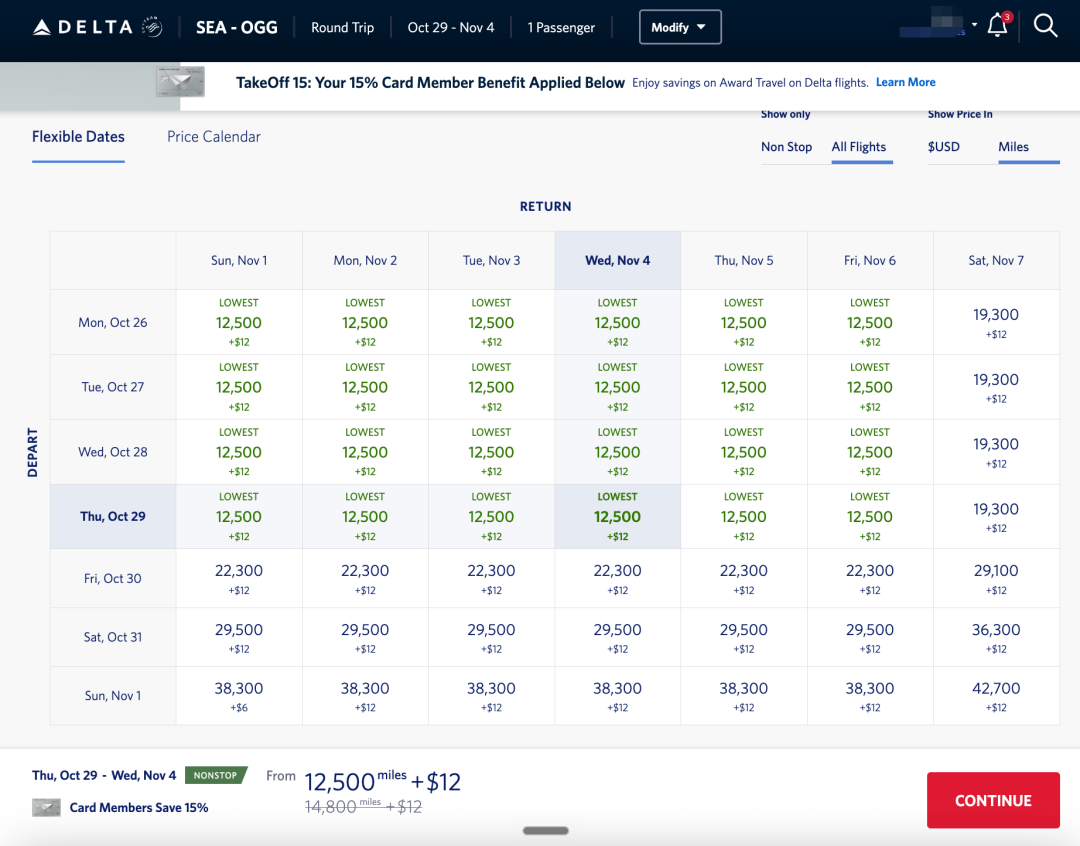Click the Delta logo in the header
Screen dimensions: 1080x846
[x=97, y=28]
